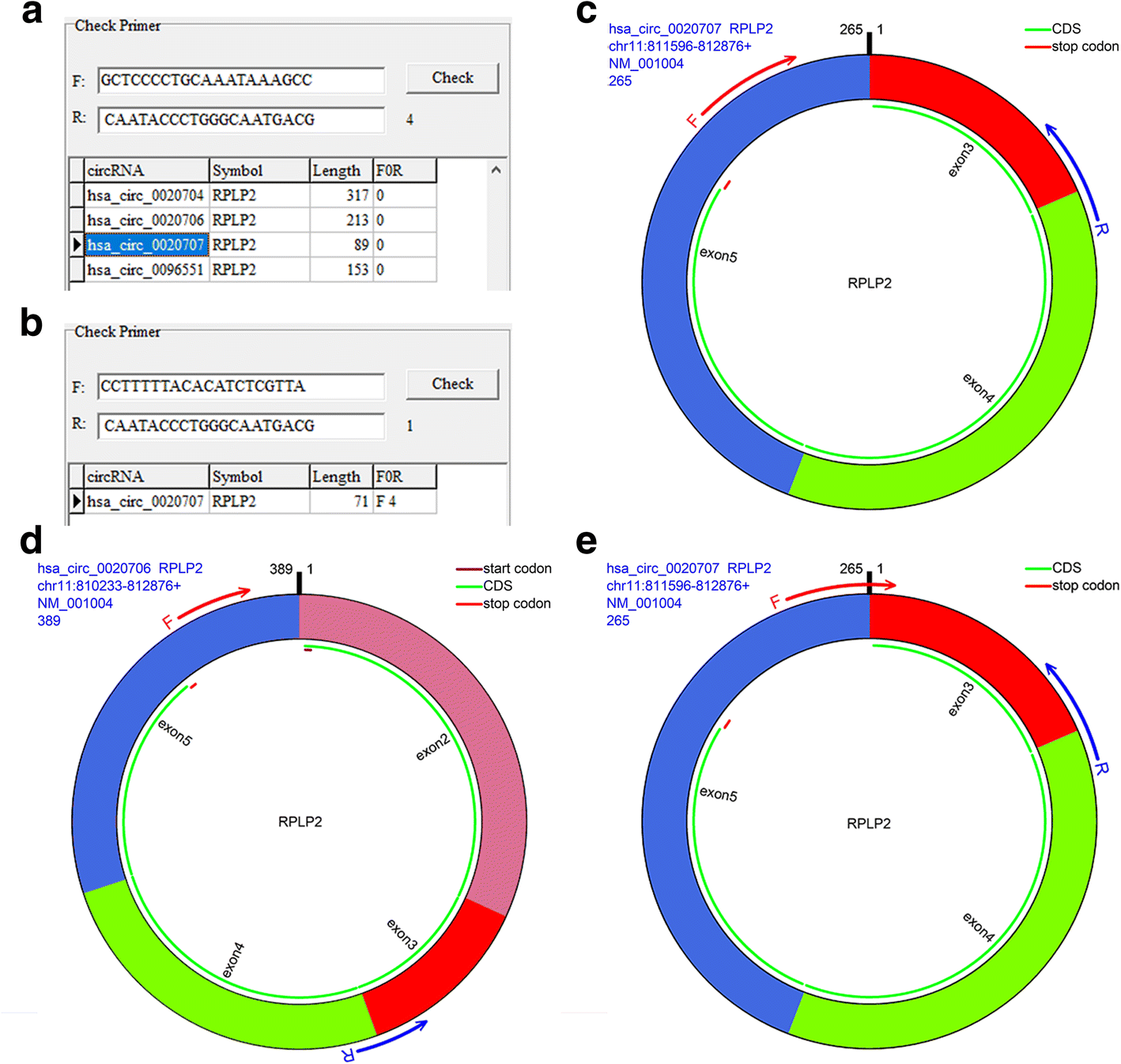
Task: Click the circRNA column header in panel a
Action: (146, 171)
